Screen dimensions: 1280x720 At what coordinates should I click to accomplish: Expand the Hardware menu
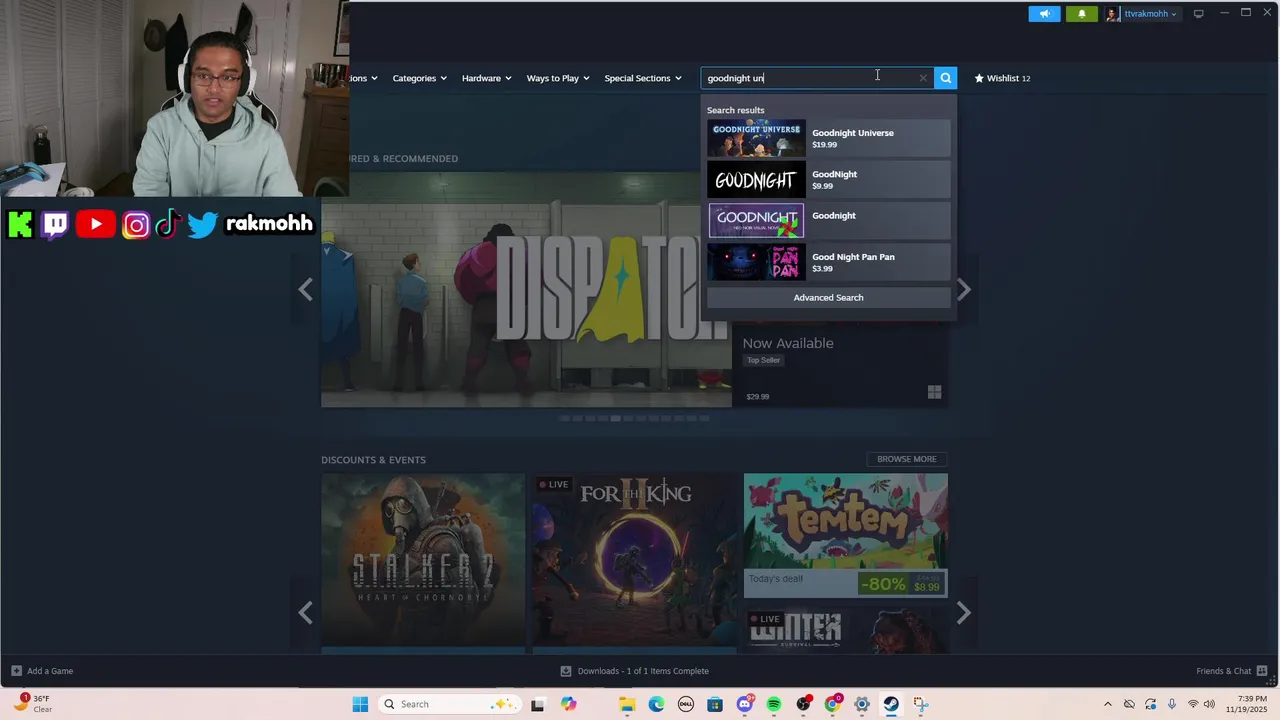click(486, 78)
